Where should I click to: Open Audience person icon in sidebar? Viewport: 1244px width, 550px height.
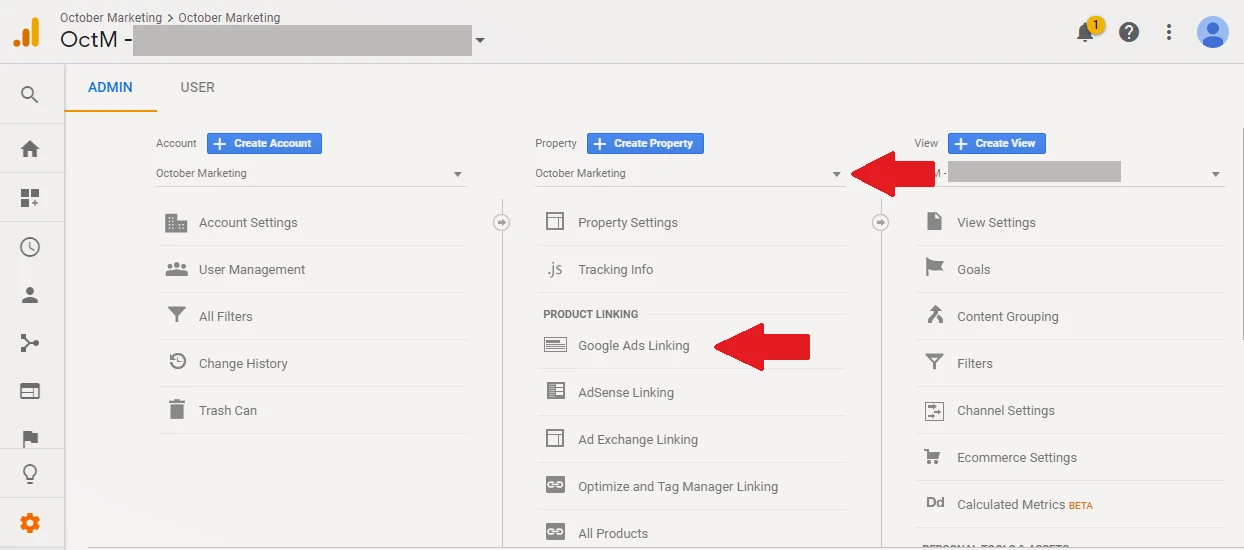point(30,295)
